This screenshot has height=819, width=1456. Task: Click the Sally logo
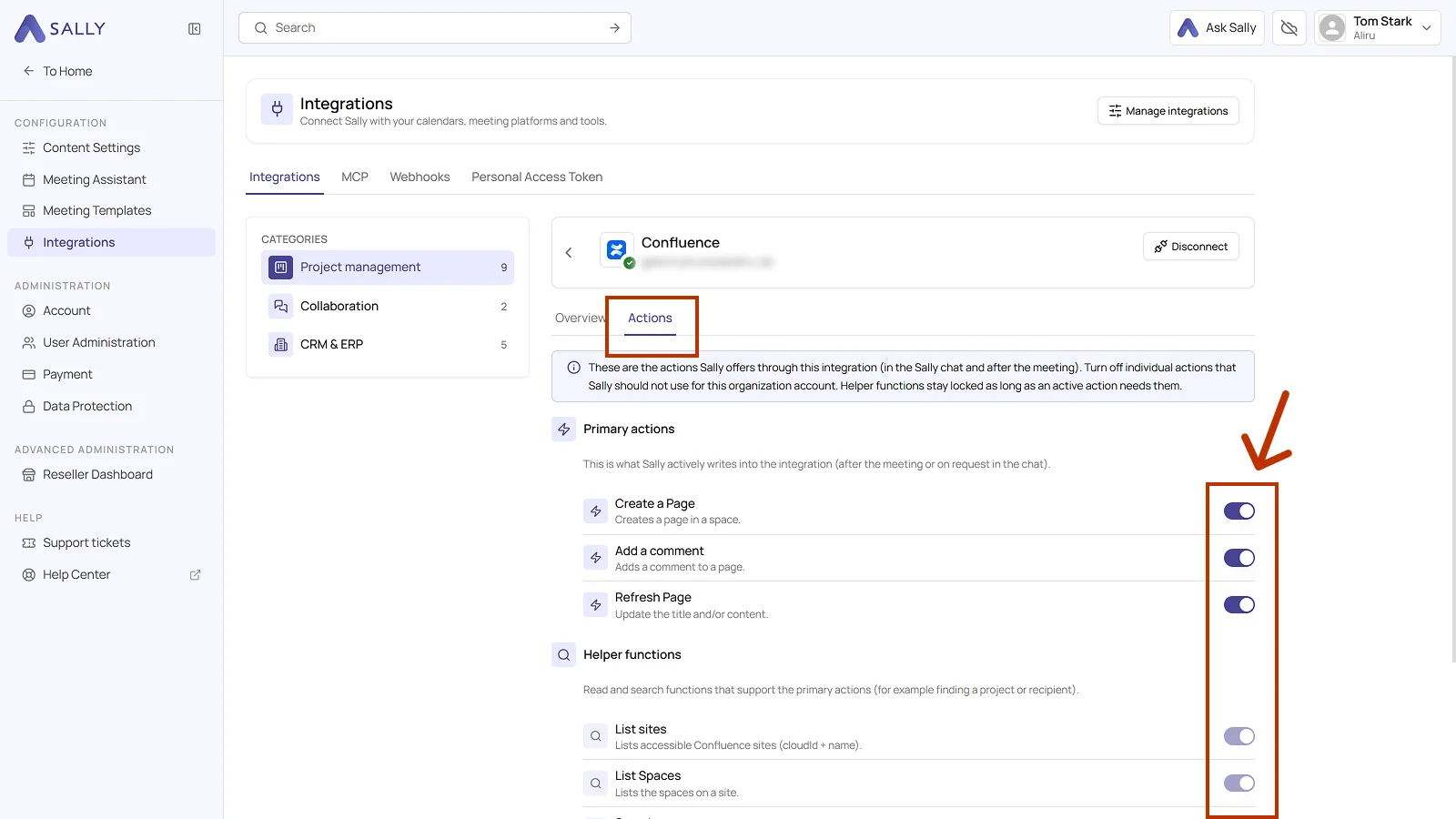point(60,28)
